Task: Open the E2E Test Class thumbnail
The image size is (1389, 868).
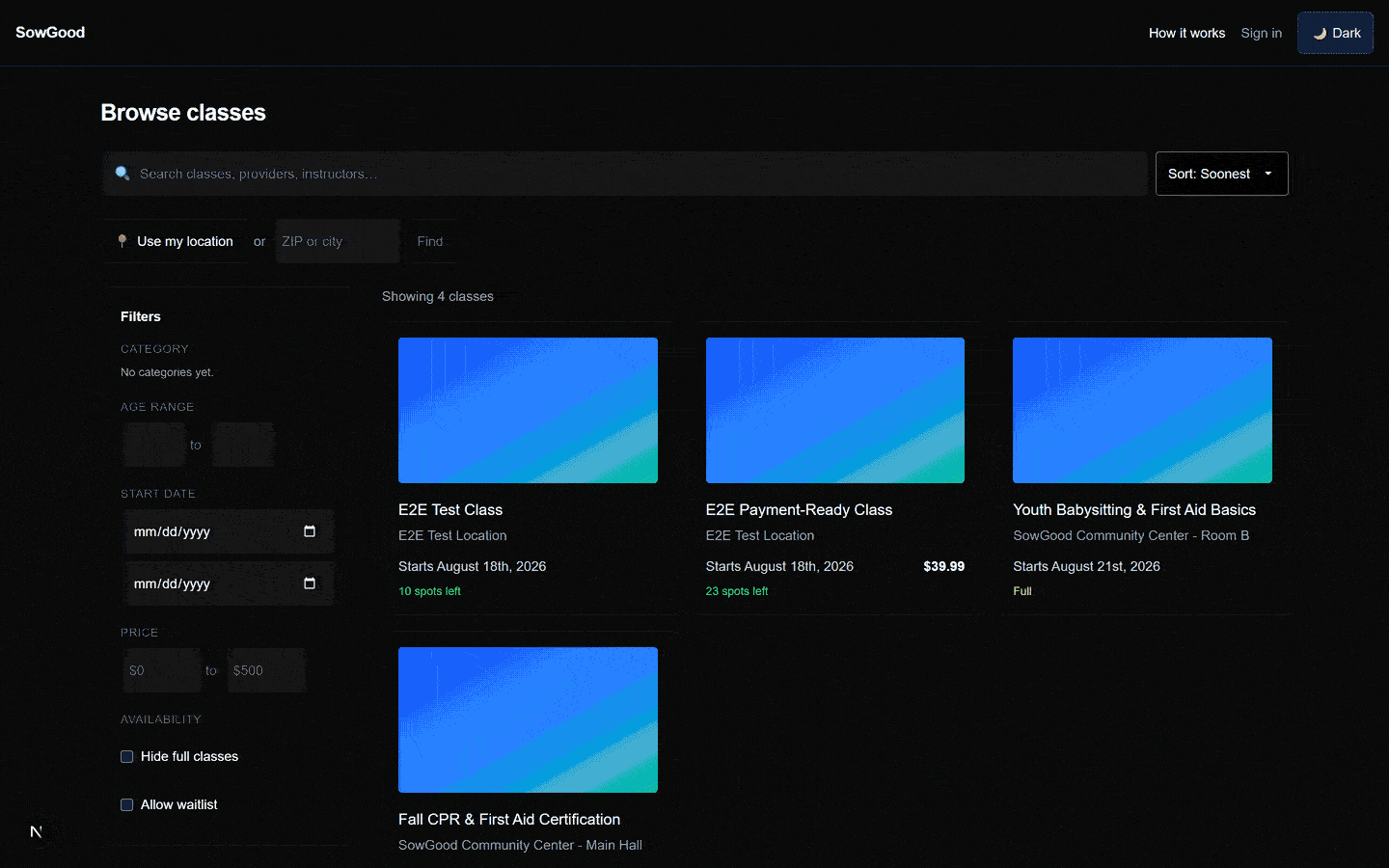Action: [528, 410]
